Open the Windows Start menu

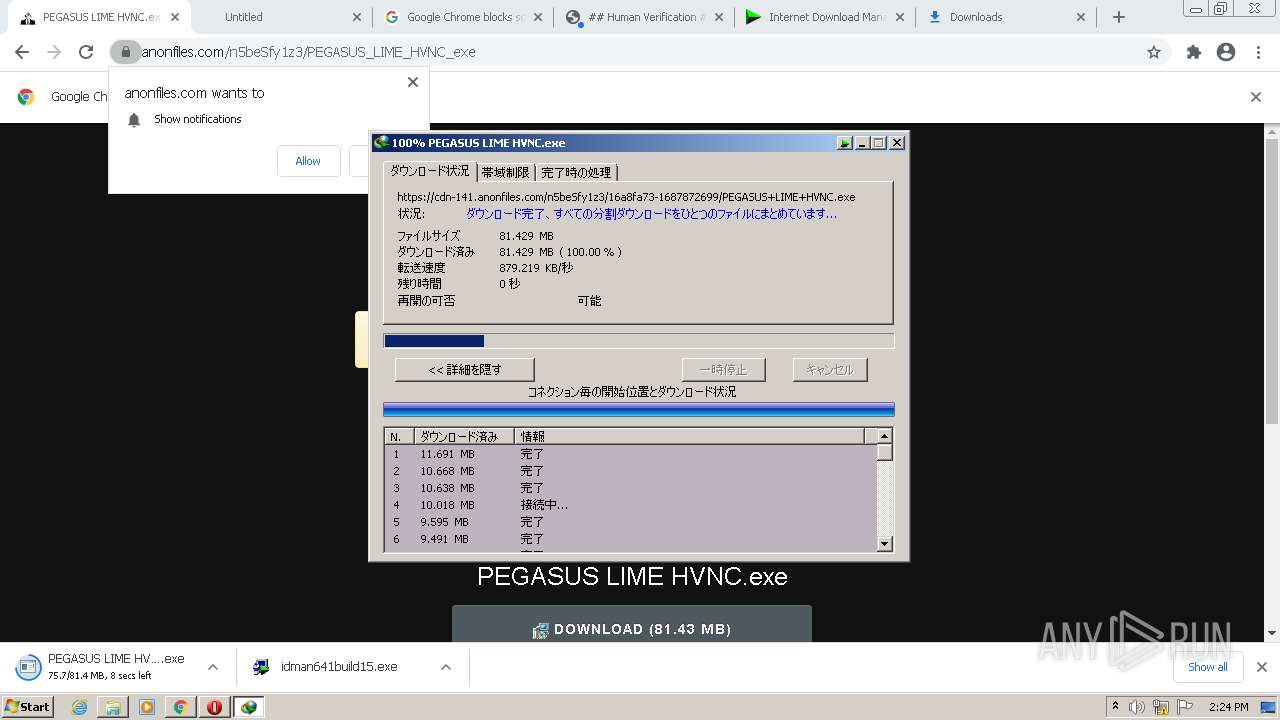click(28, 706)
